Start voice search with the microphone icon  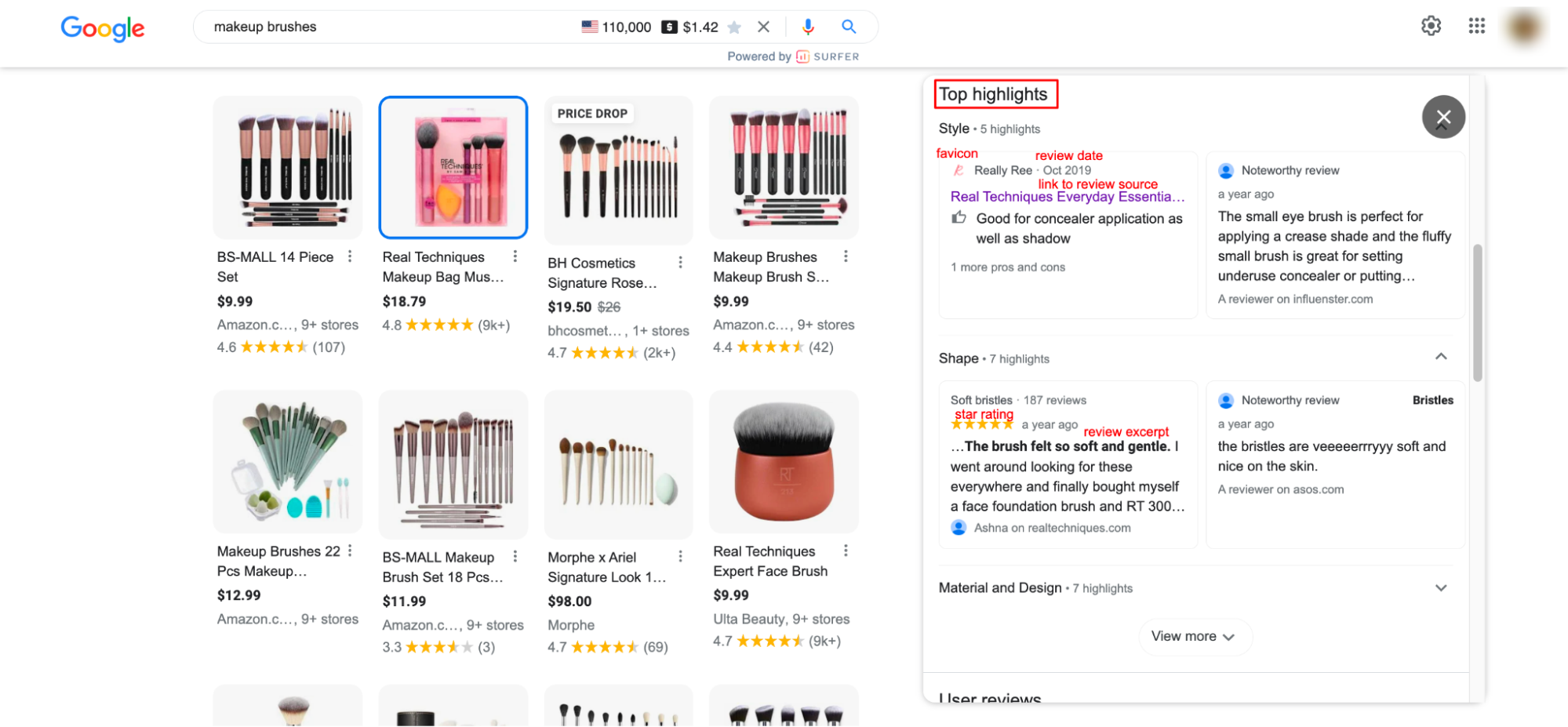pos(808,27)
